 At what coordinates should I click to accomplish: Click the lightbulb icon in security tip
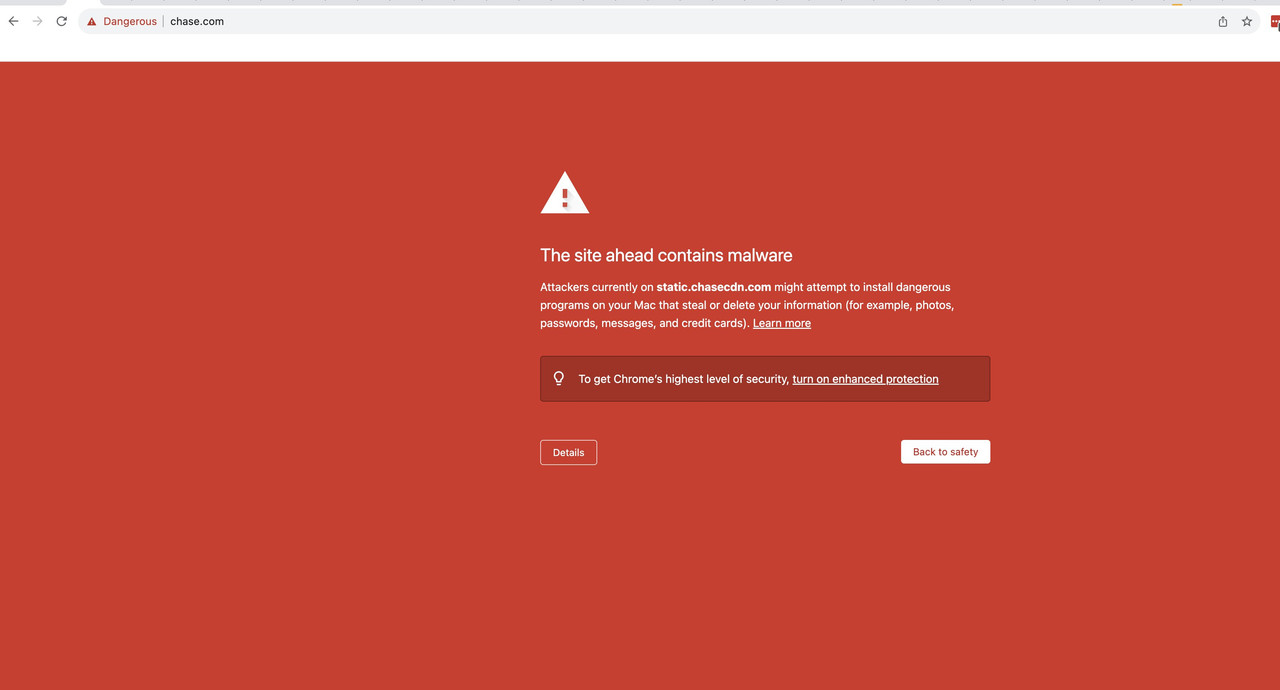[x=559, y=379]
